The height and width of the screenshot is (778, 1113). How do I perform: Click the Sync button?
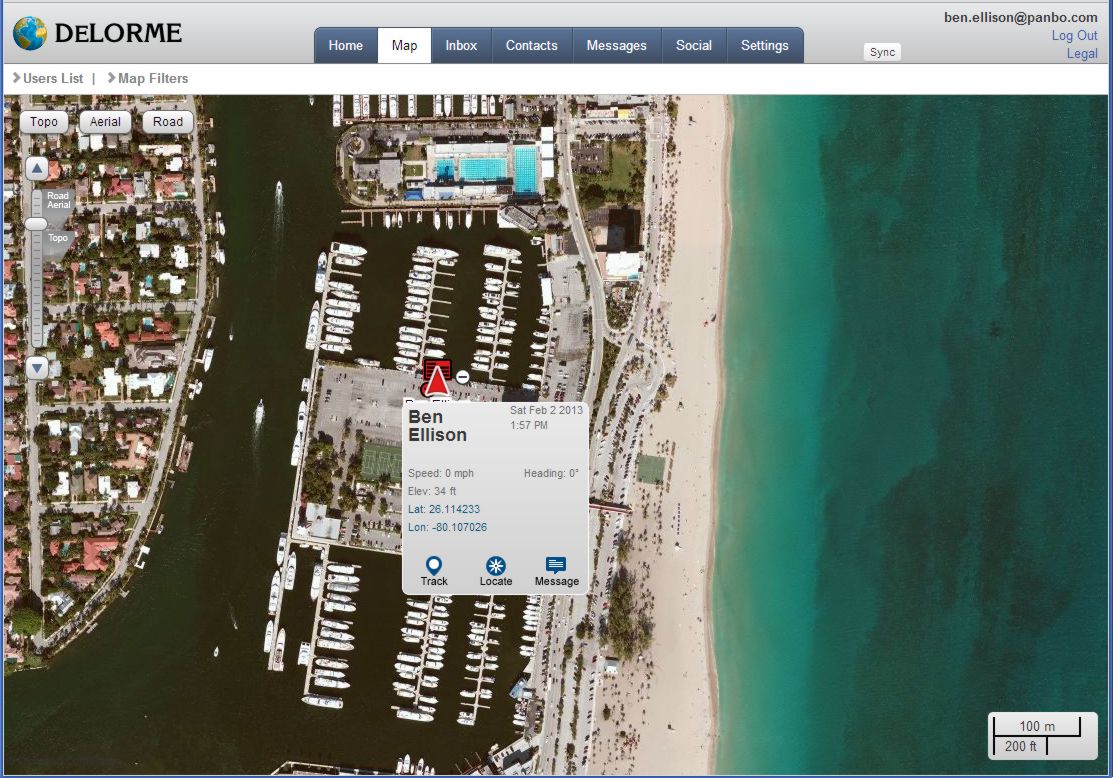[x=882, y=52]
